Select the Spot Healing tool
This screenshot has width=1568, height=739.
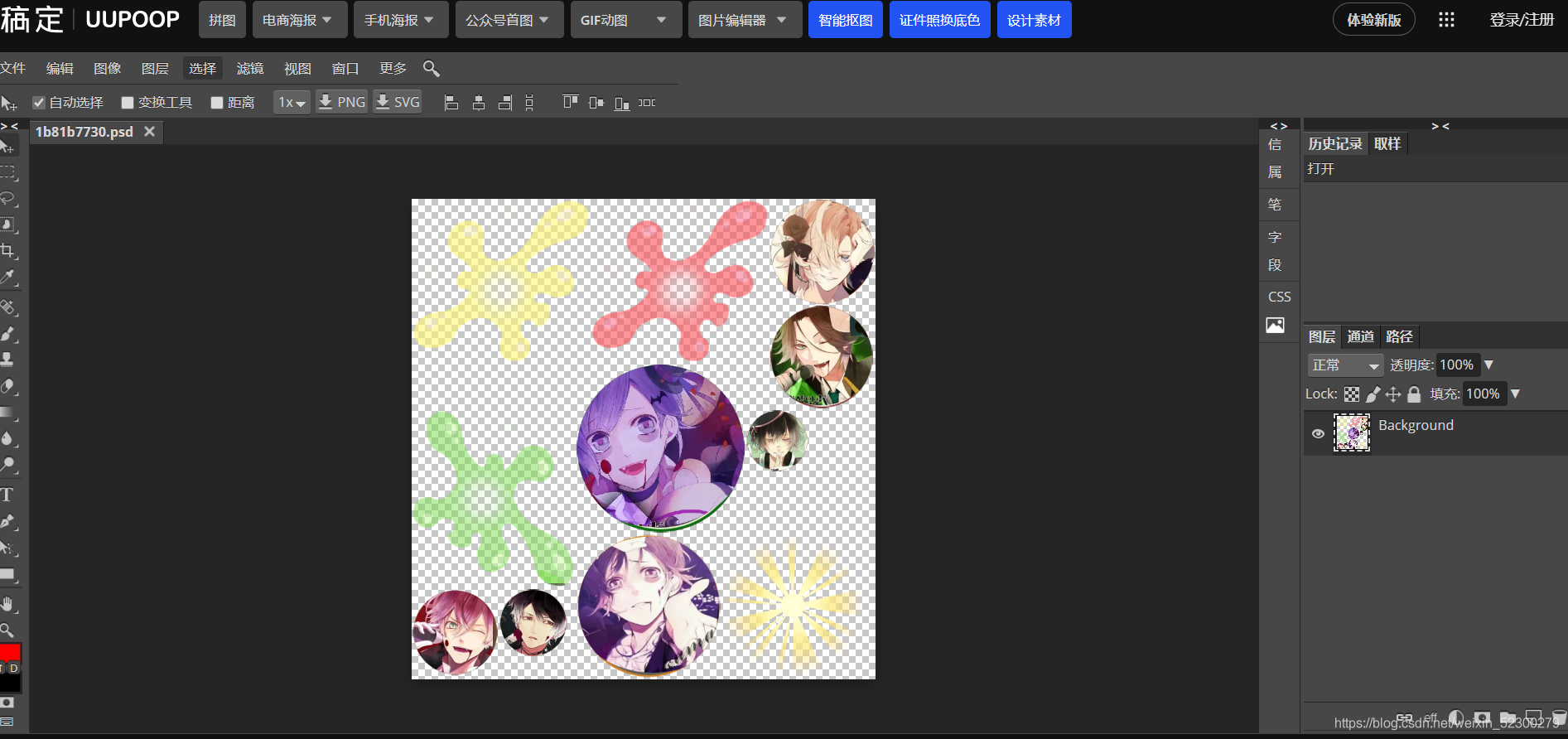click(x=7, y=307)
